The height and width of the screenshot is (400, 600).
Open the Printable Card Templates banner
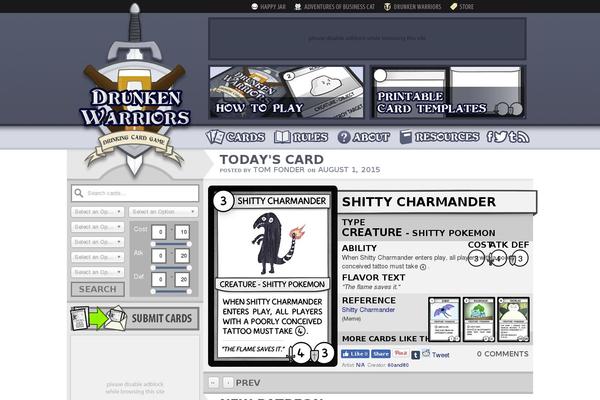(448, 92)
